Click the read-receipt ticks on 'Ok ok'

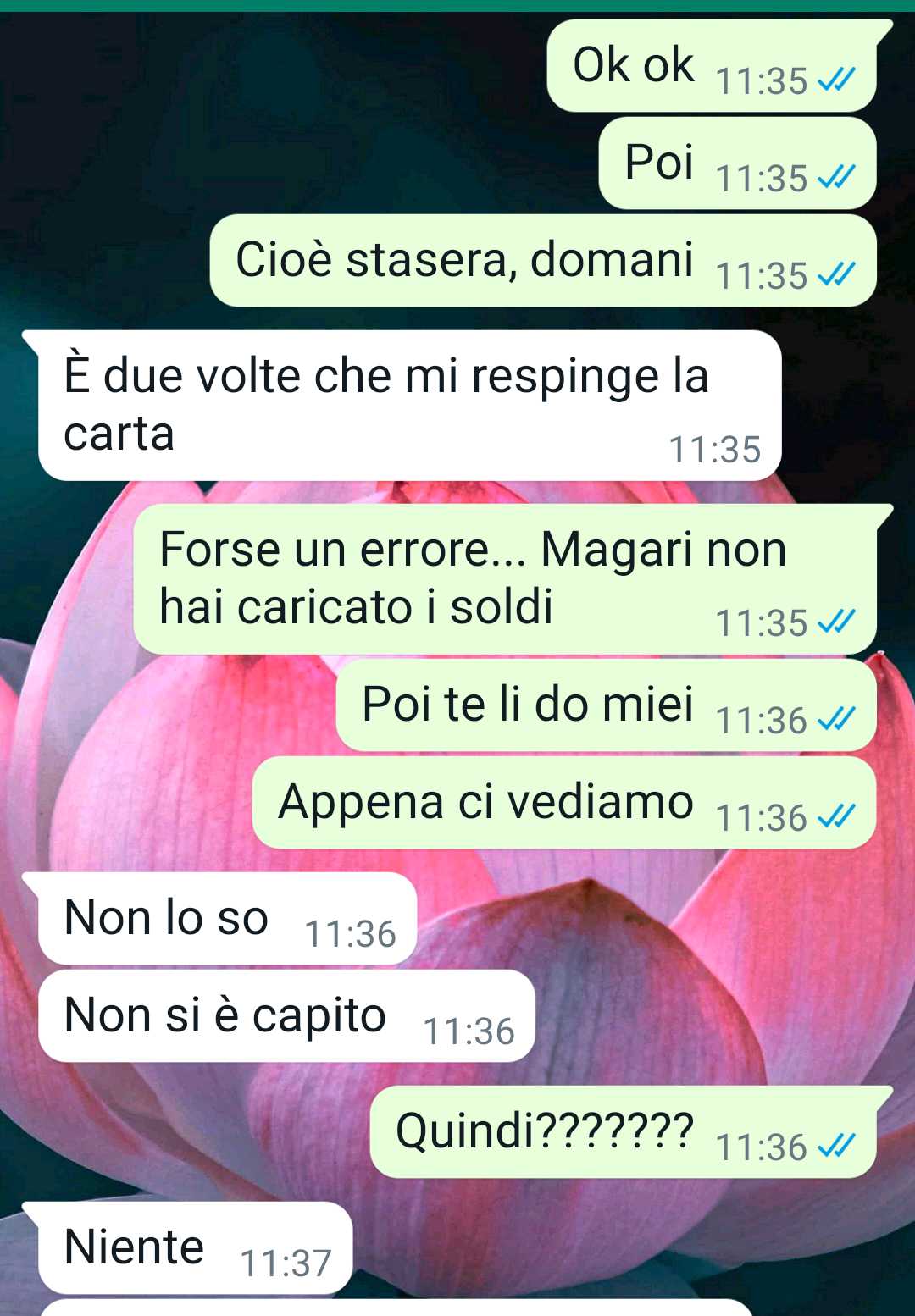[837, 80]
